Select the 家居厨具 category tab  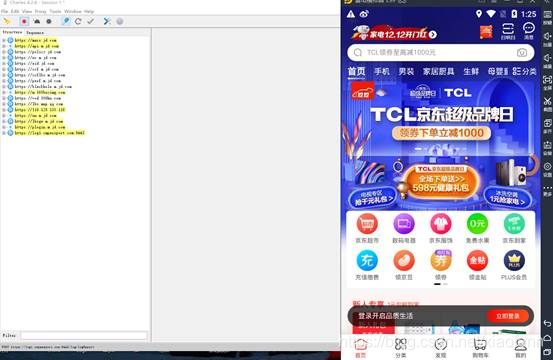pos(438,72)
